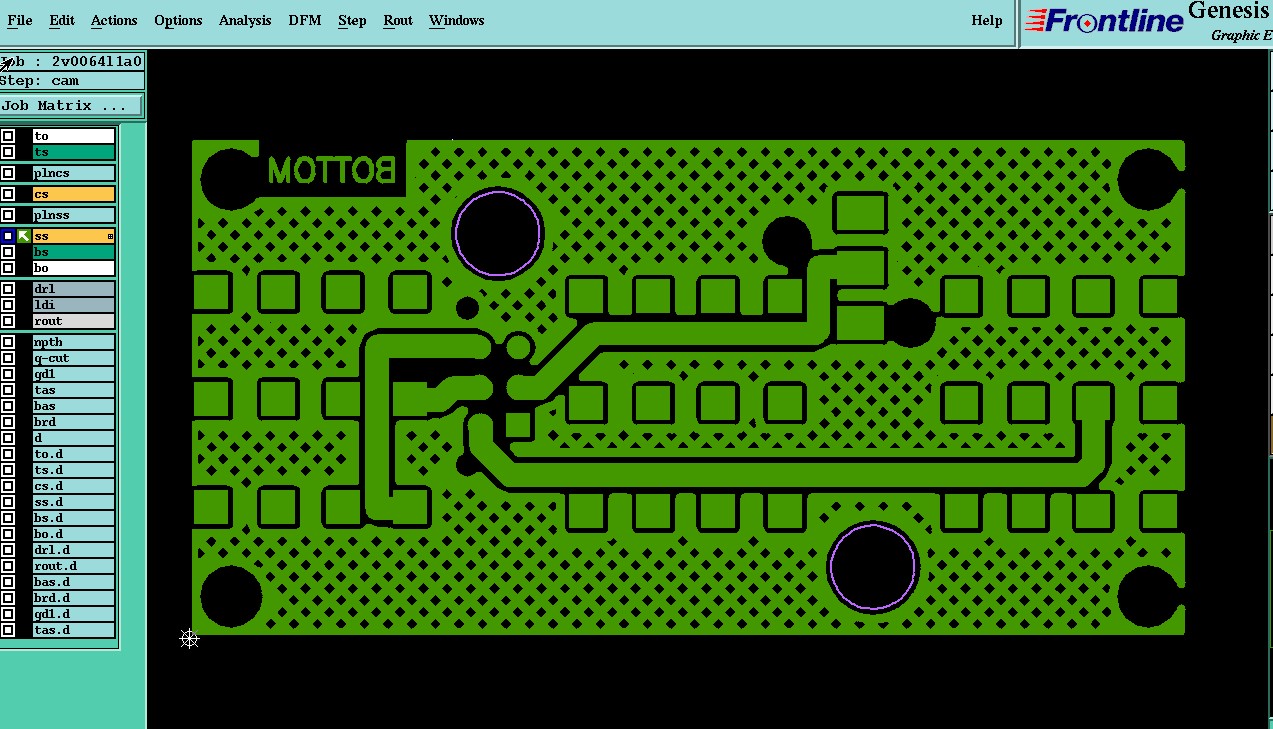Toggle display checkbox for layer bo
The height and width of the screenshot is (729, 1273).
click(x=8, y=268)
